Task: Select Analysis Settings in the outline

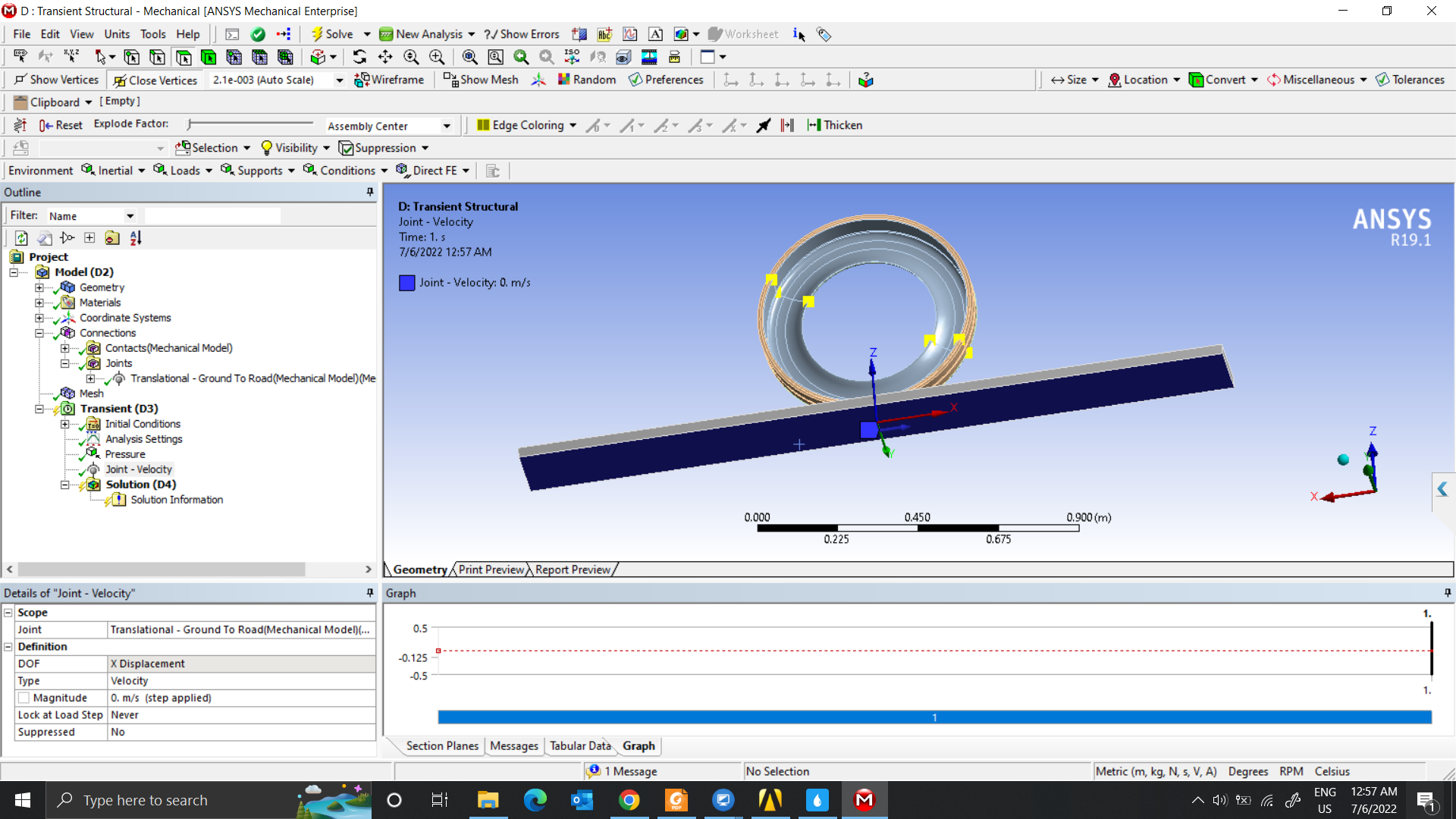Action: pos(143,439)
